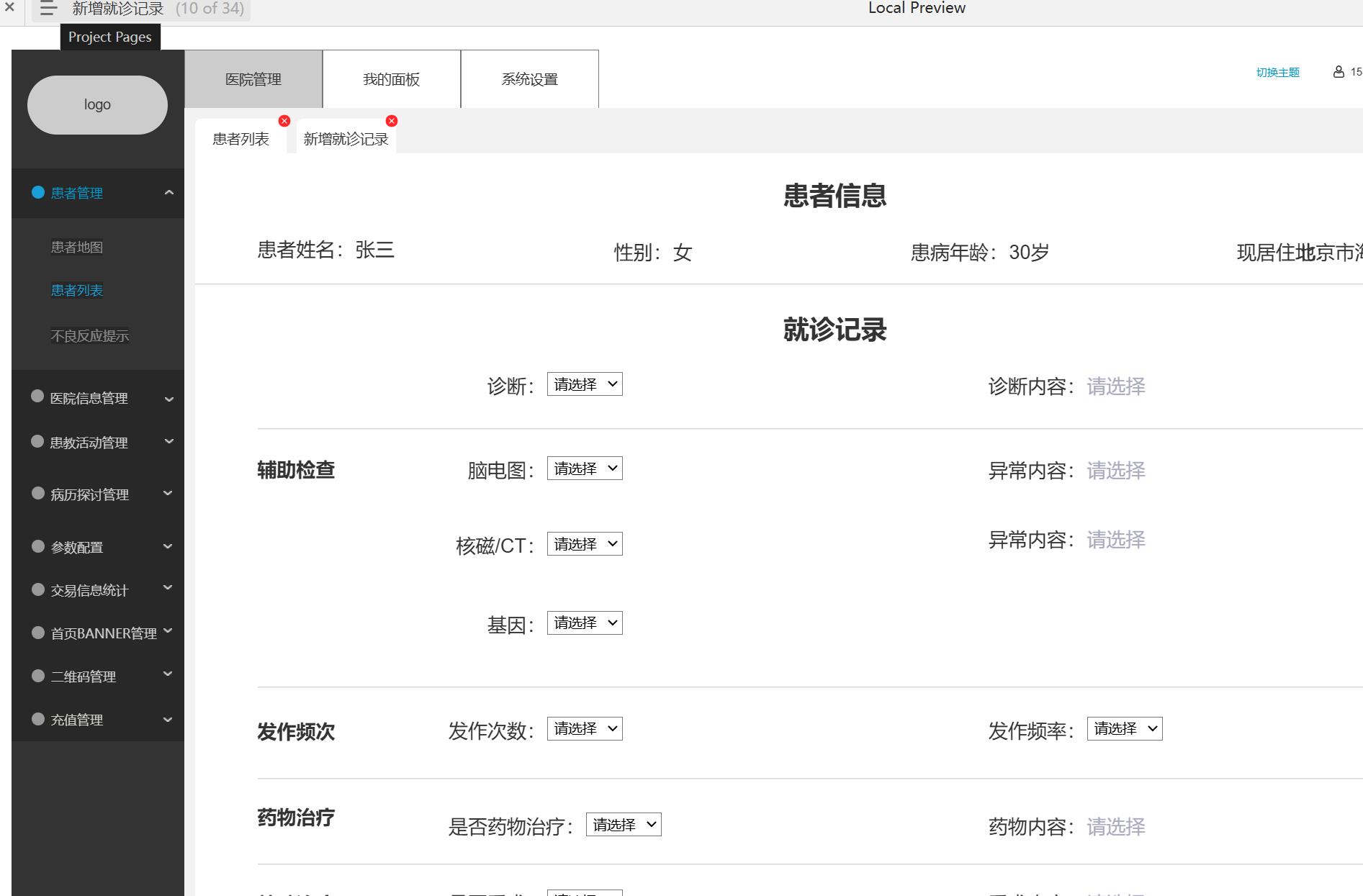Image resolution: width=1363 pixels, height=896 pixels.
Task: Select 请选择 beside 脑电图 异常内容
Action: coord(1116,471)
